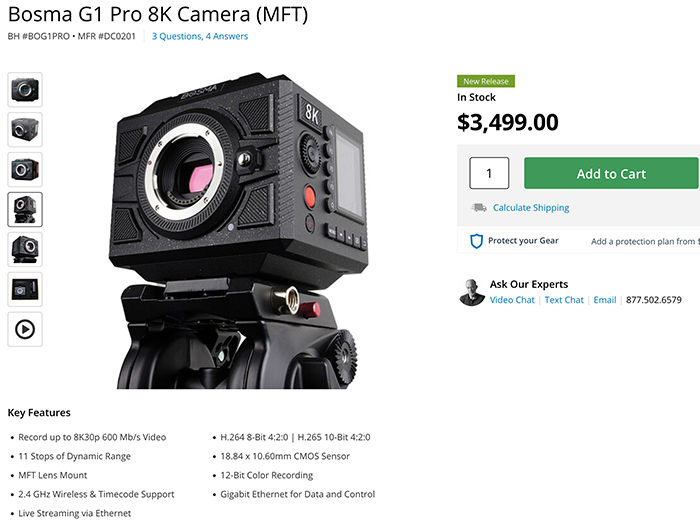Play the product video thumbnail
The height and width of the screenshot is (523, 700).
click(x=25, y=329)
